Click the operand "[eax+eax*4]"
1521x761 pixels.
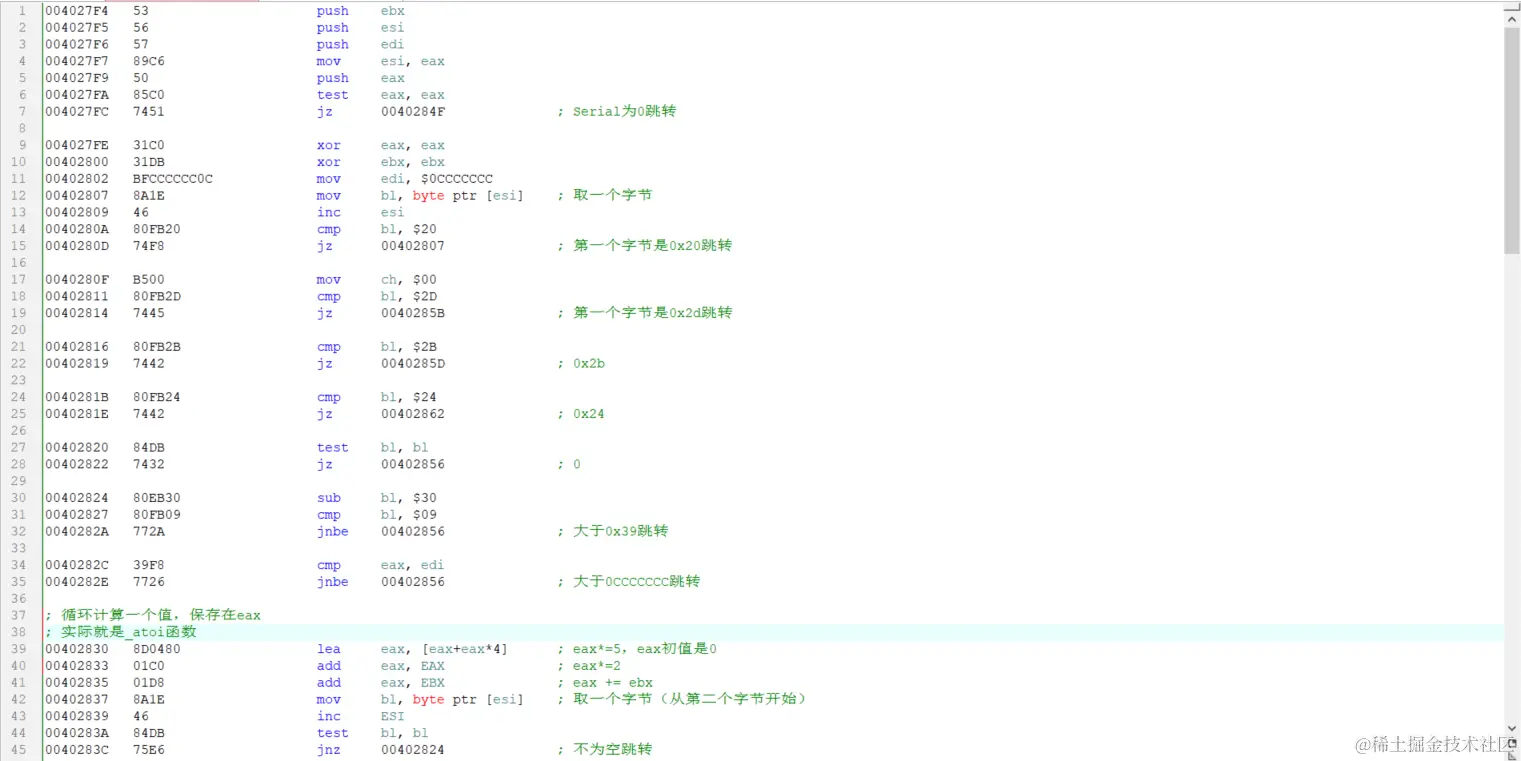click(x=465, y=649)
